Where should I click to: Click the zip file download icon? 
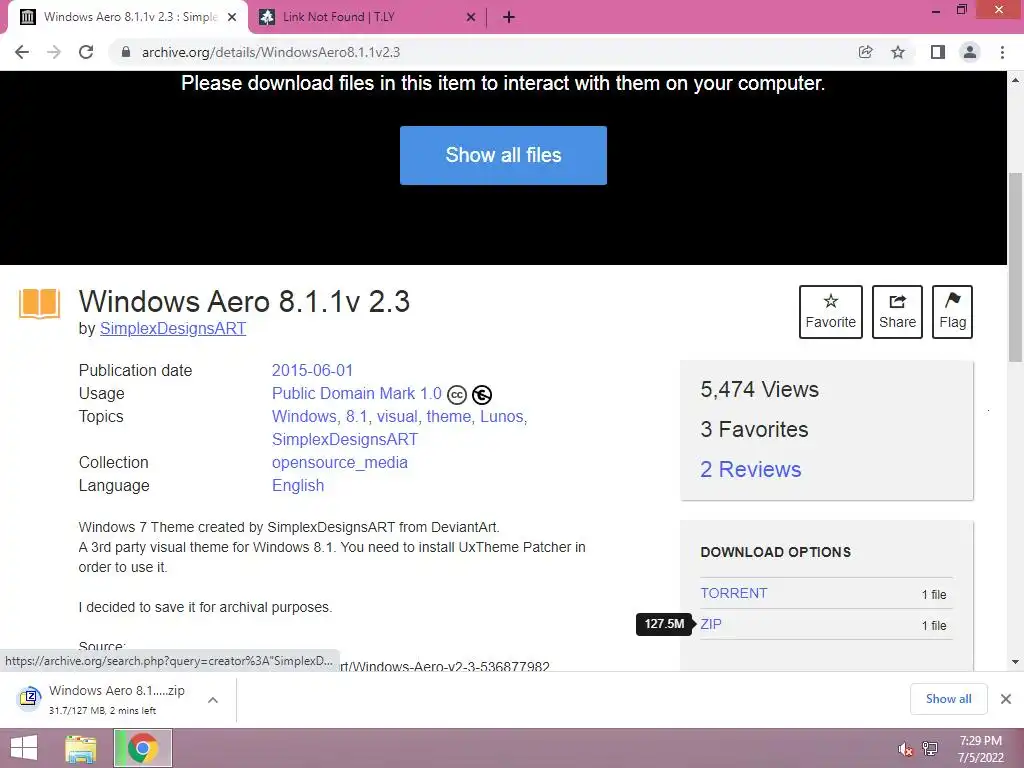click(x=29, y=698)
